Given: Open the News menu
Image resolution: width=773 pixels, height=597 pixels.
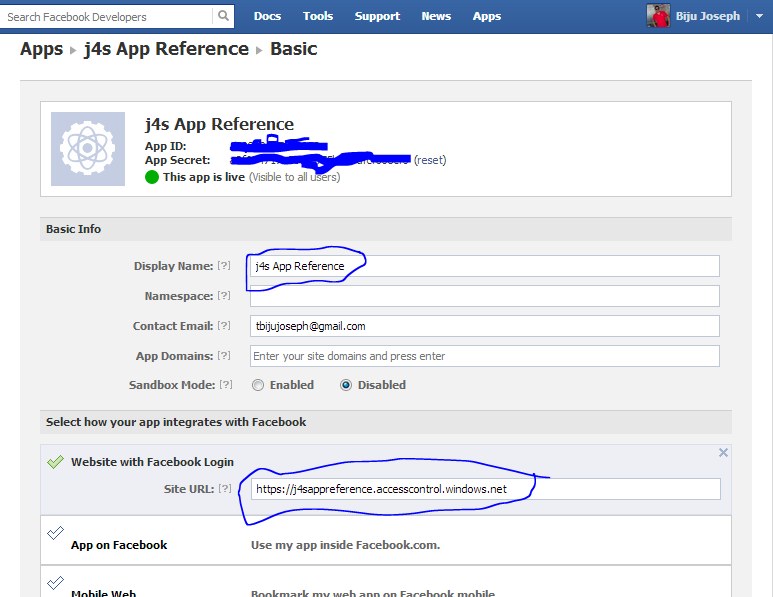Looking at the screenshot, I should [436, 16].
